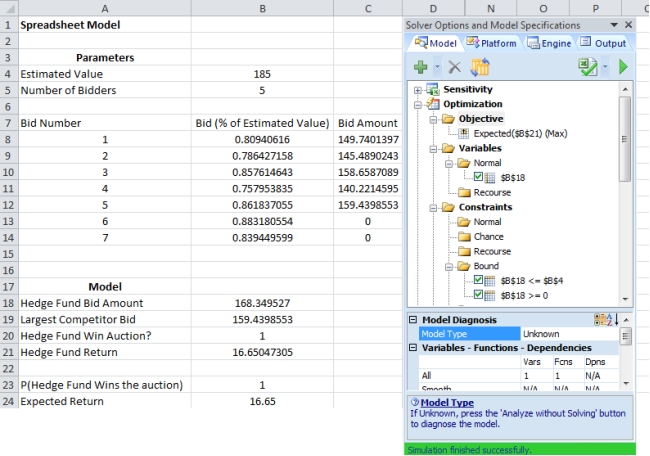Select row header 21
650x456 pixels.
click(x=9, y=352)
